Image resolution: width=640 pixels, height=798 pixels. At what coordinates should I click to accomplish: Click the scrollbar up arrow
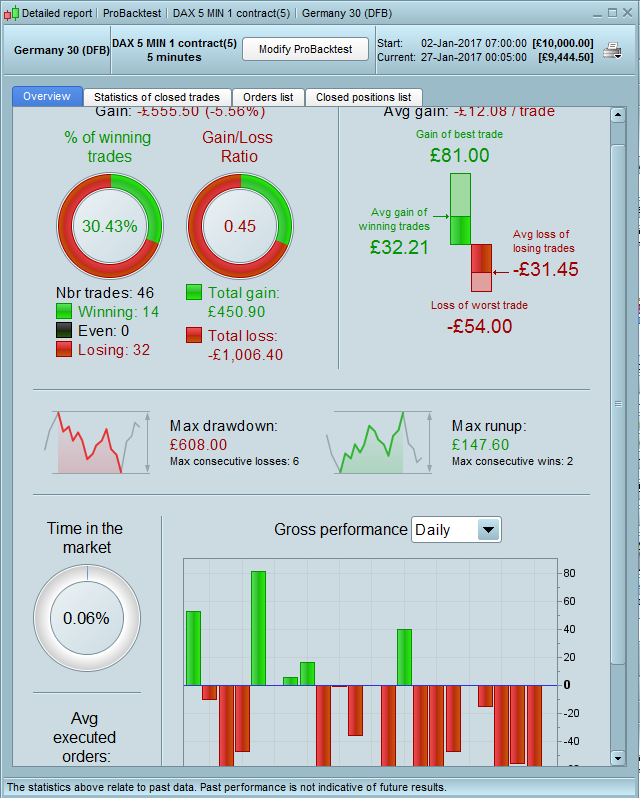[618, 115]
